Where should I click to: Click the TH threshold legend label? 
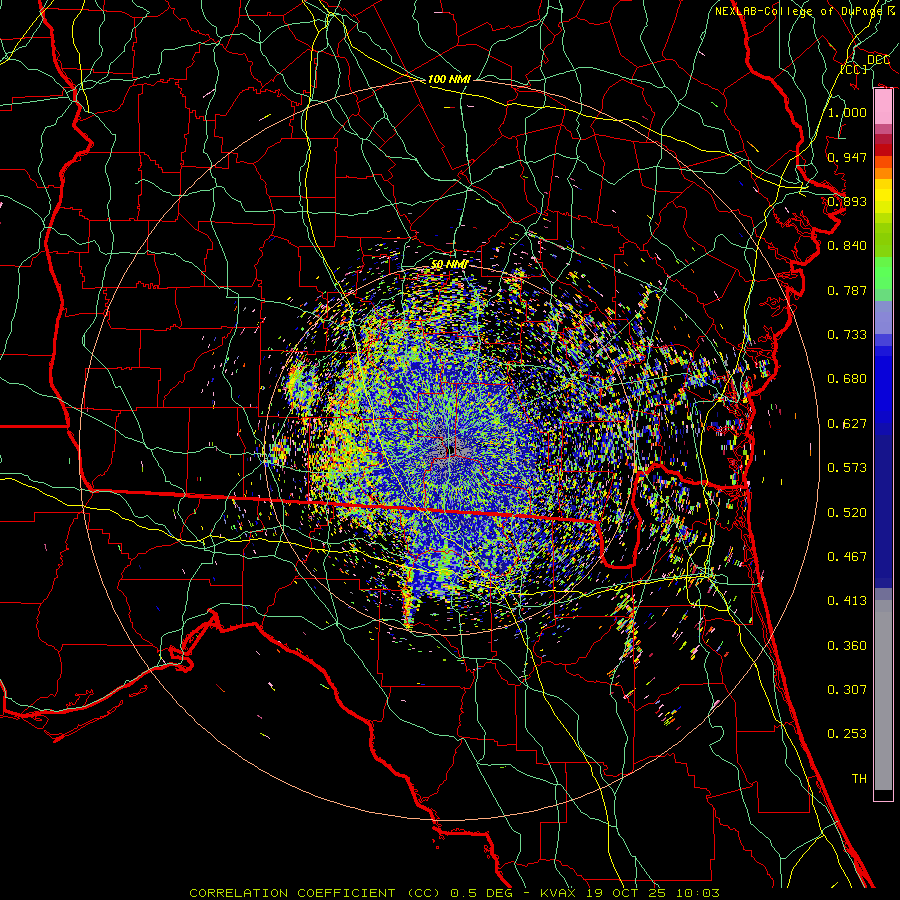[x=859, y=779]
